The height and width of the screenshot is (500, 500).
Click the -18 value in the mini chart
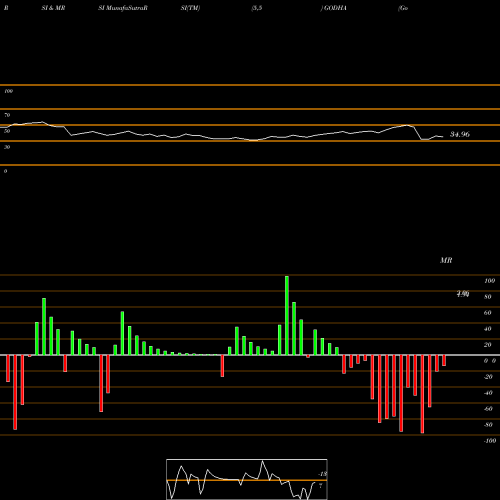[x=322, y=474]
